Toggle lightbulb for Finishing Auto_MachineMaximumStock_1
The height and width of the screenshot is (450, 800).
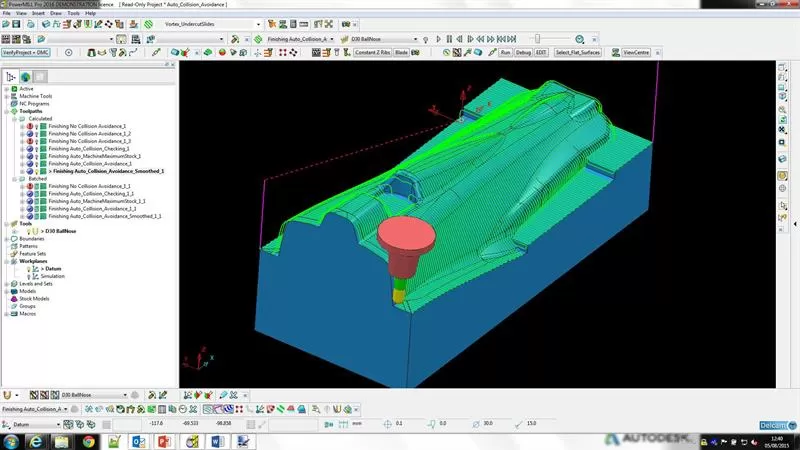click(37, 156)
